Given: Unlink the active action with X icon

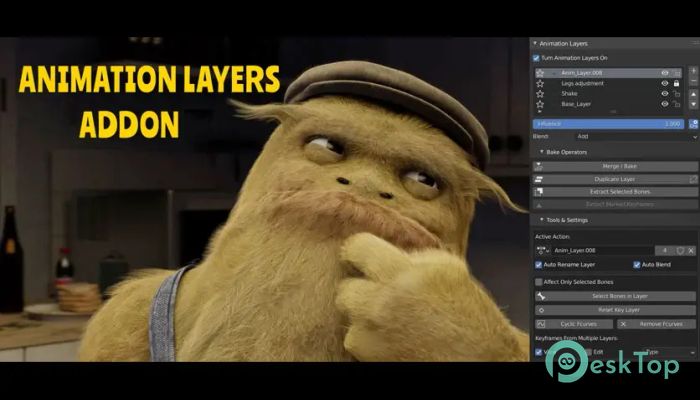Looking at the screenshot, I should point(691,251).
